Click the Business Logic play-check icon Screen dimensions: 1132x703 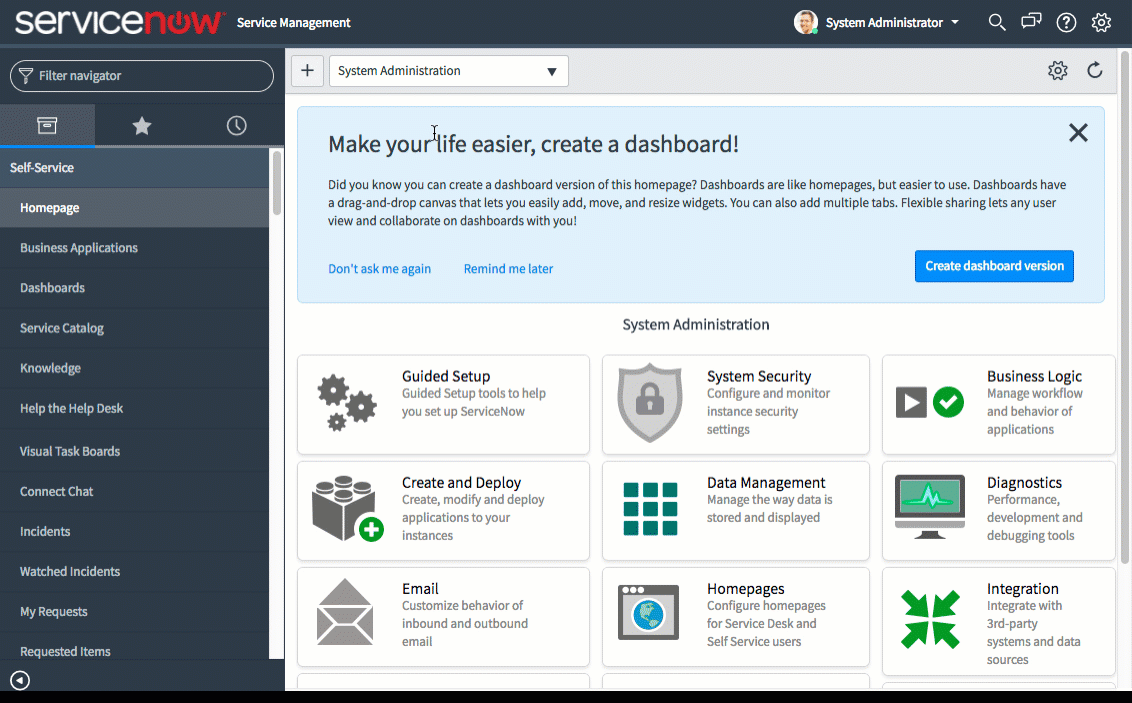(x=930, y=402)
